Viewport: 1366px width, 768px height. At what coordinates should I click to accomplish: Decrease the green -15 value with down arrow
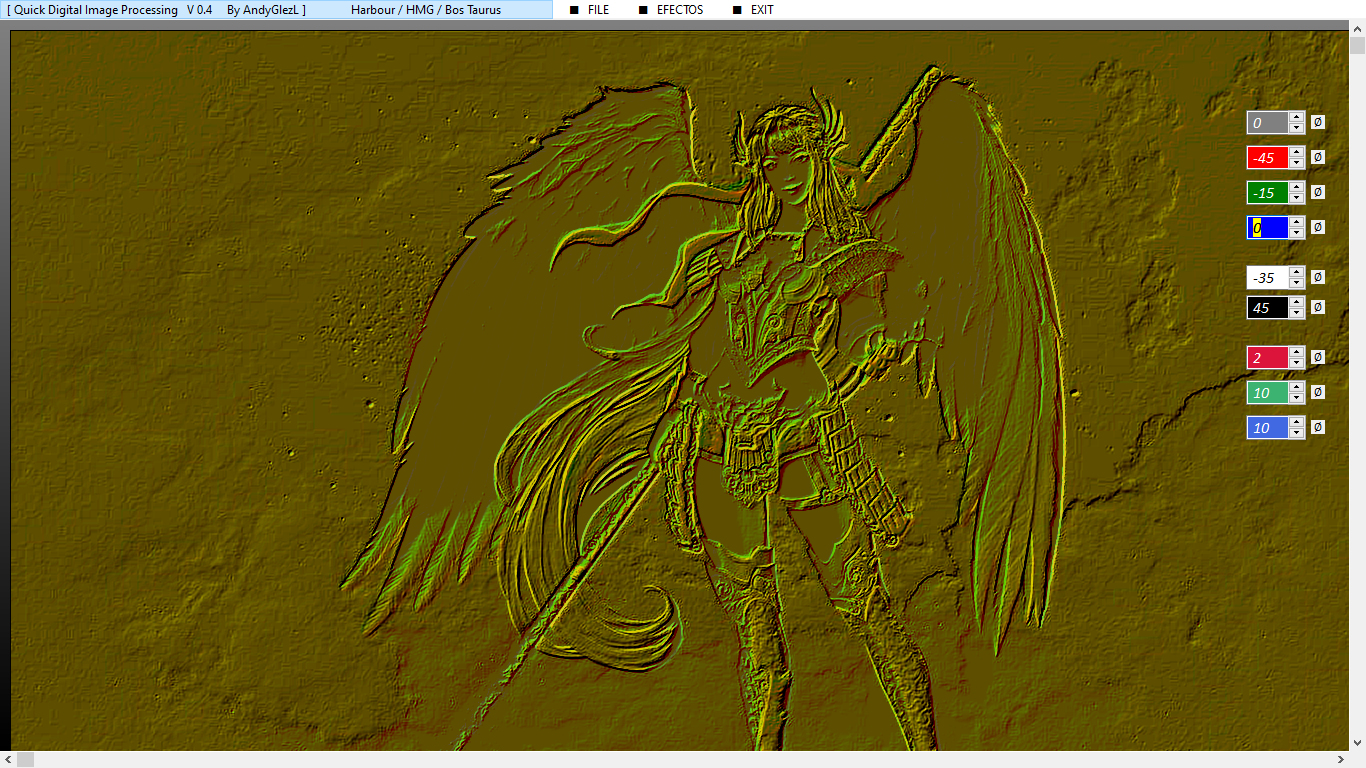tap(1297, 198)
